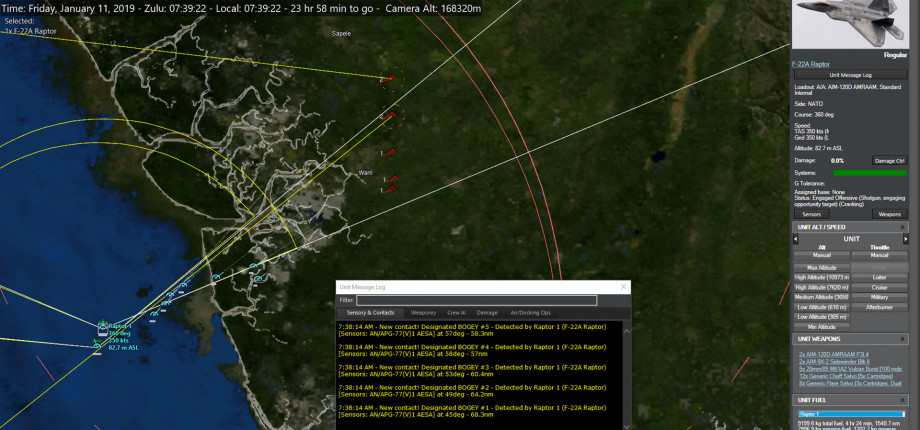Select the lowest red bogey contact near Warri

(x=391, y=189)
